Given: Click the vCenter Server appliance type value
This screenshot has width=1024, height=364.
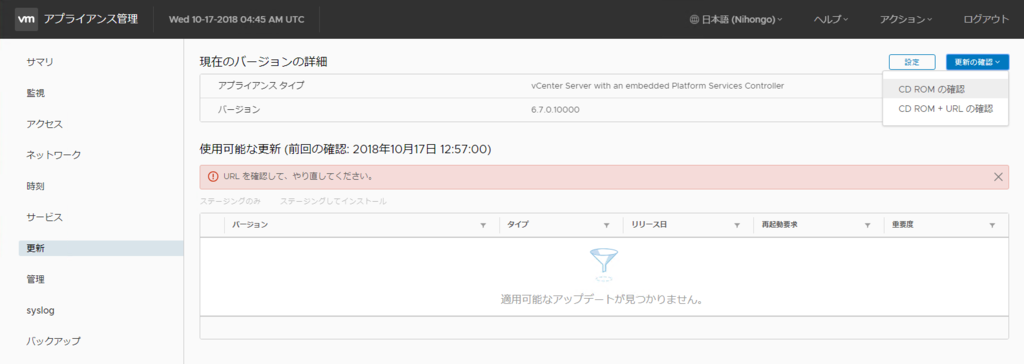Looking at the screenshot, I should coord(658,86).
